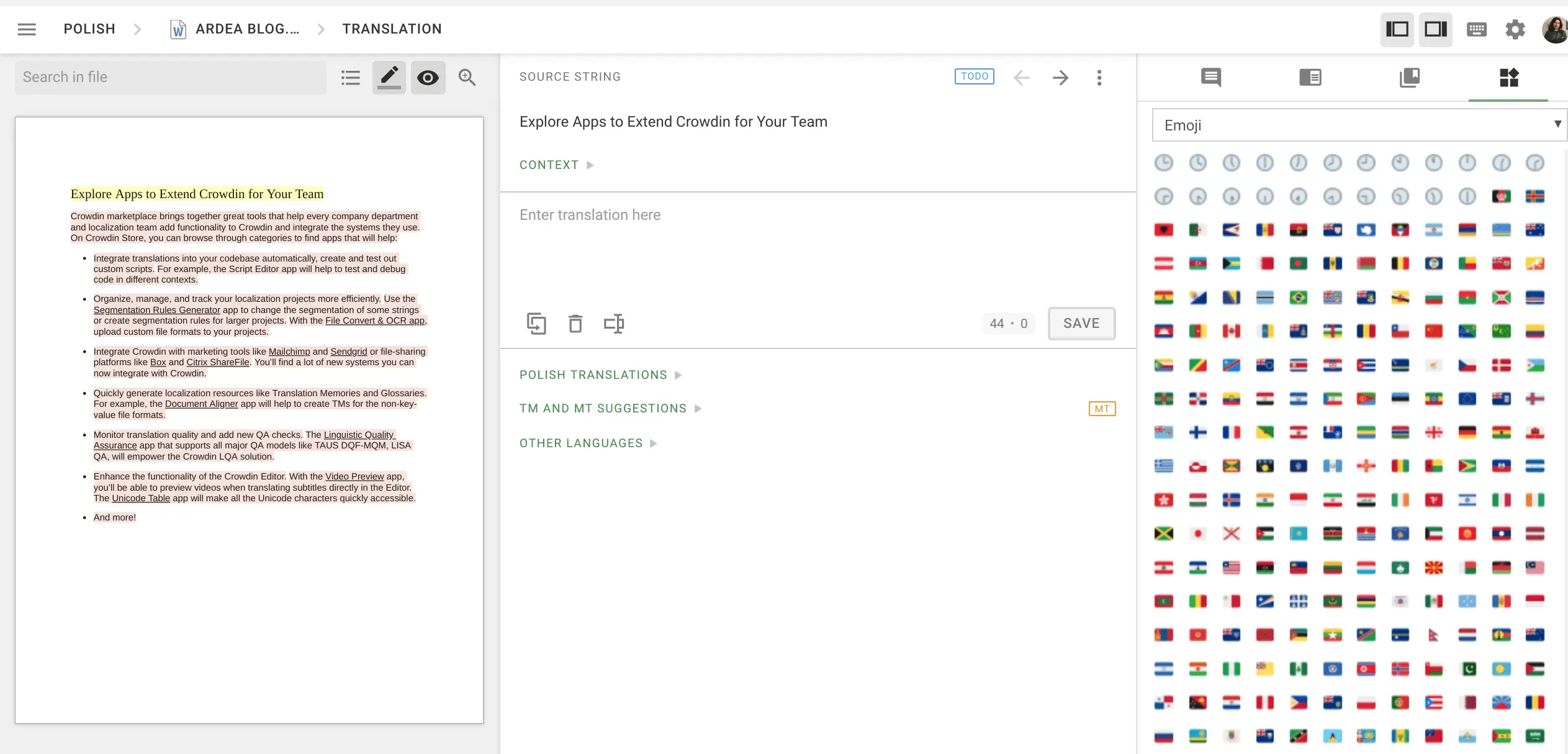Copy the source string into the translation
1568x754 pixels.
tap(536, 323)
